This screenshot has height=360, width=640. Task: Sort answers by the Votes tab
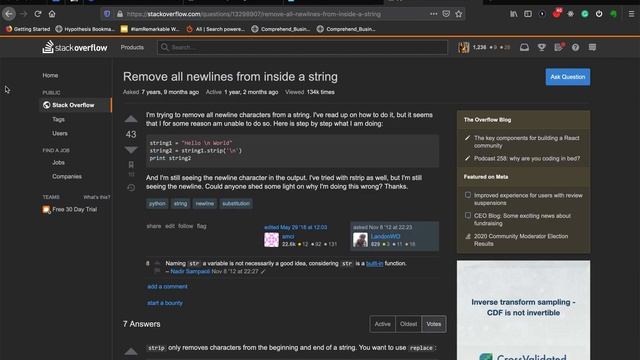[x=434, y=324]
